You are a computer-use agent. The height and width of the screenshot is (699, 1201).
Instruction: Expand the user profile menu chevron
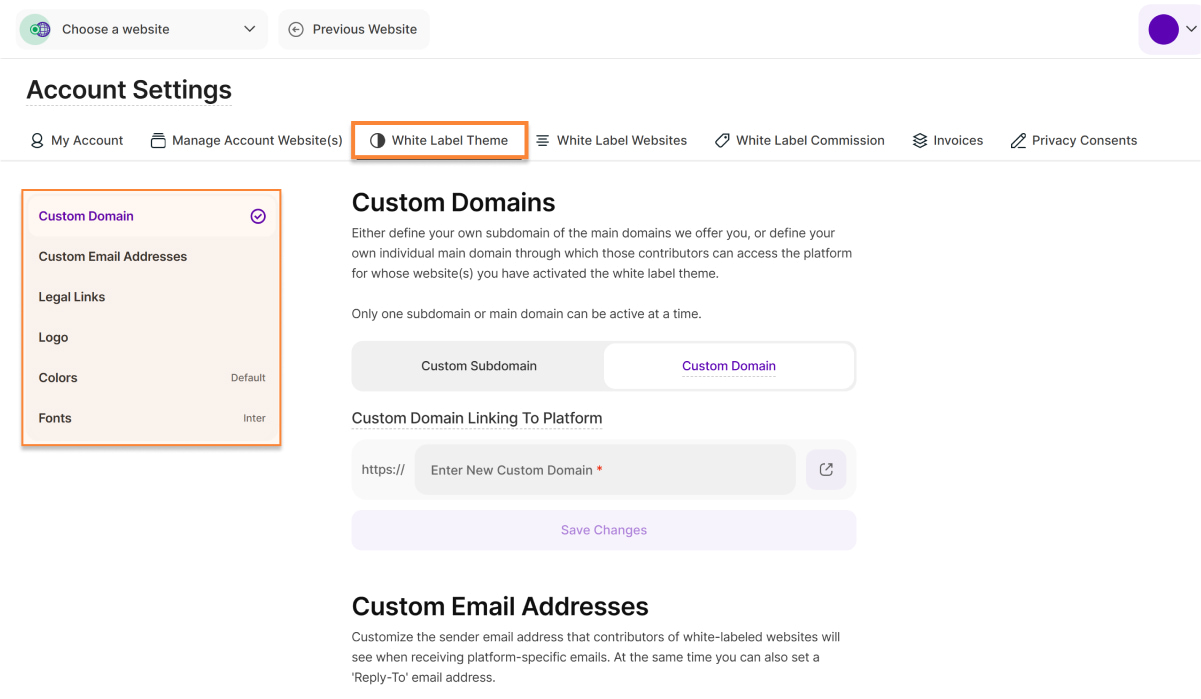pyautogui.click(x=1191, y=29)
